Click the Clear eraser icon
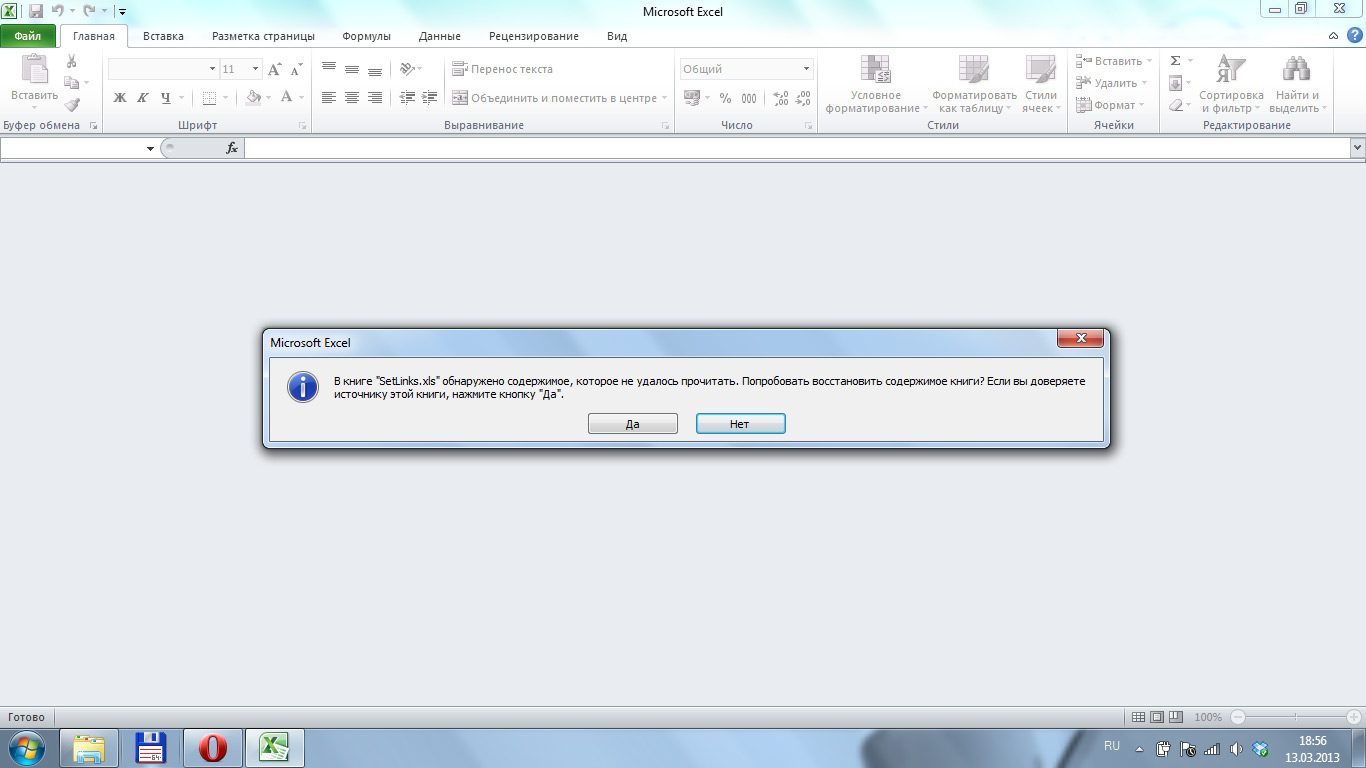 click(x=1176, y=105)
